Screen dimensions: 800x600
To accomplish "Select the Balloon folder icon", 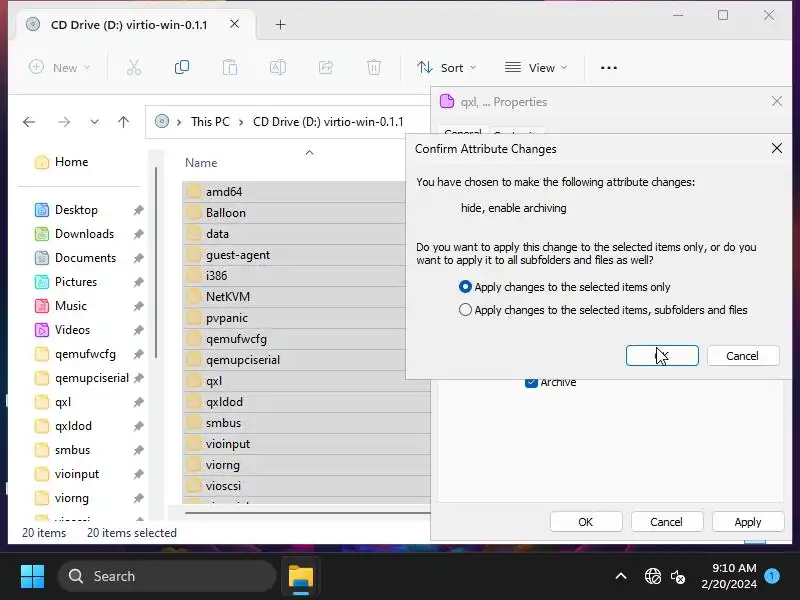I will 193,213.
